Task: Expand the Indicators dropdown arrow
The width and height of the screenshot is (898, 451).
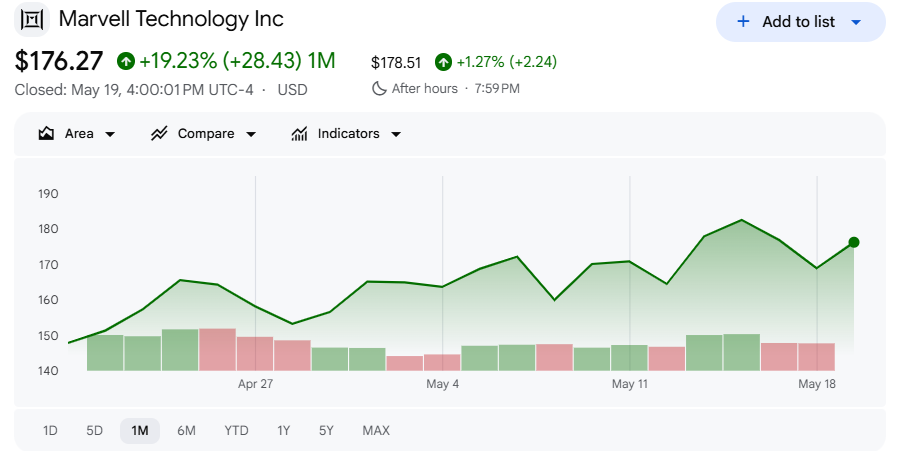Action: point(396,134)
